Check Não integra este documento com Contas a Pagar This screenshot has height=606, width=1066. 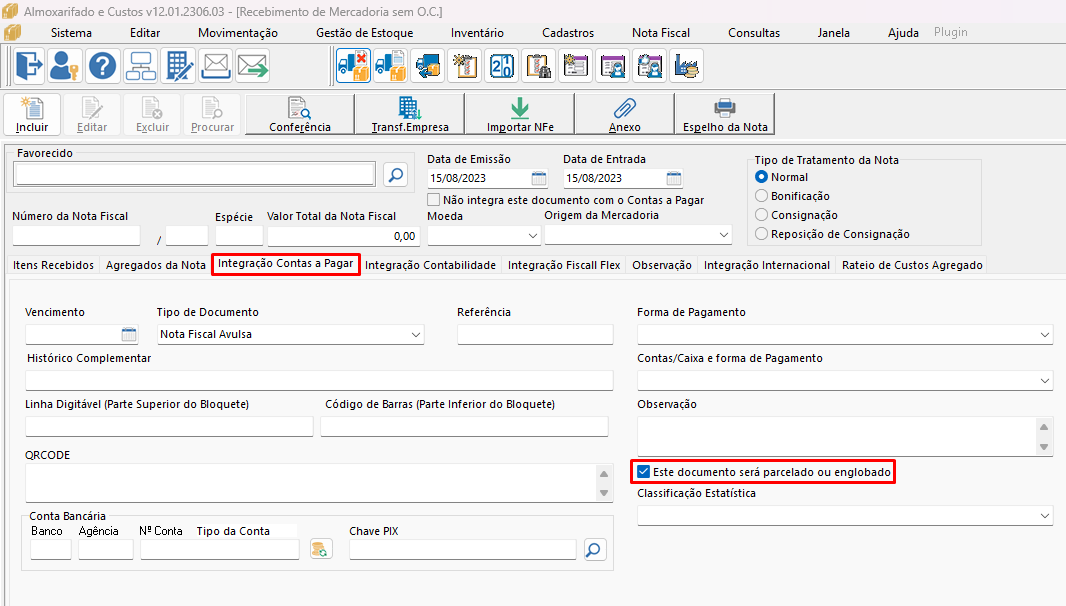click(x=434, y=200)
